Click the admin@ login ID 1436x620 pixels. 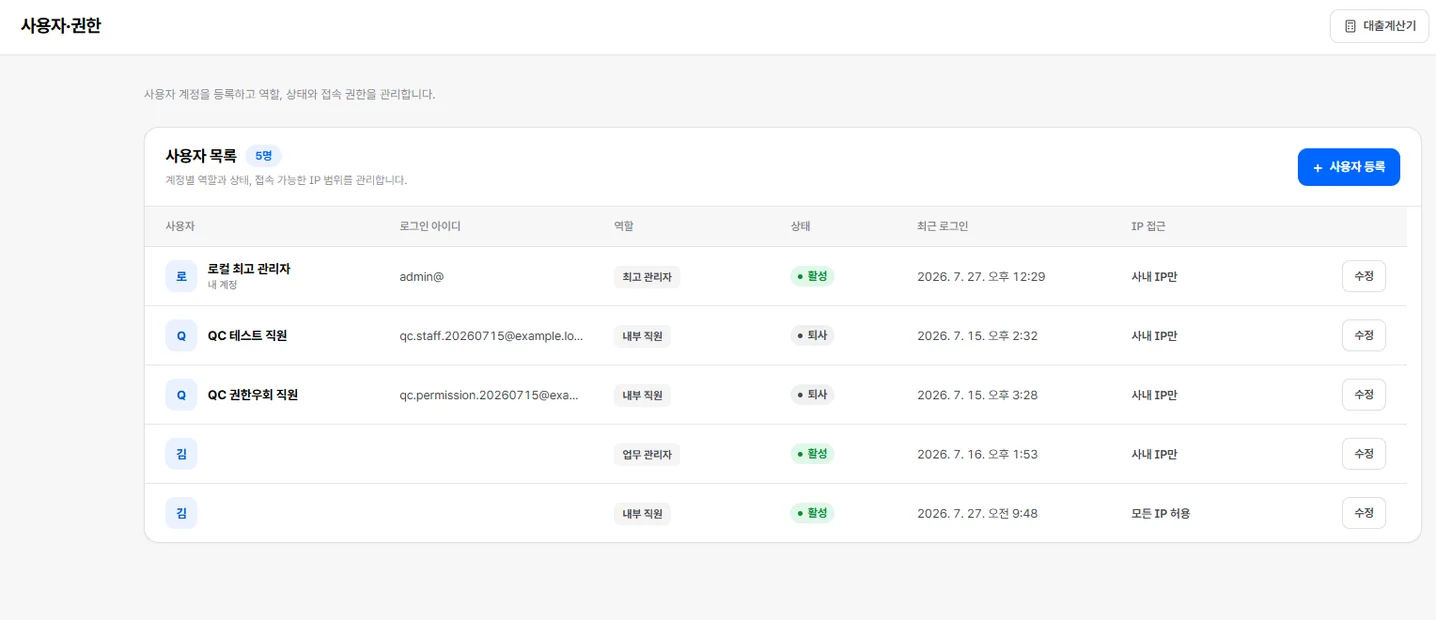421,277
